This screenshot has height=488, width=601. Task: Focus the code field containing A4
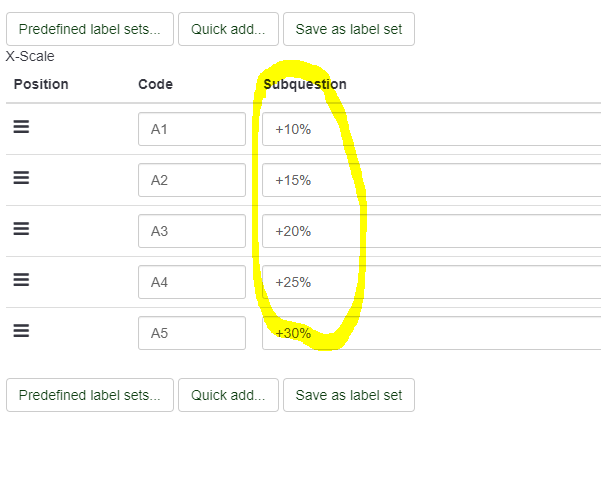(x=192, y=282)
